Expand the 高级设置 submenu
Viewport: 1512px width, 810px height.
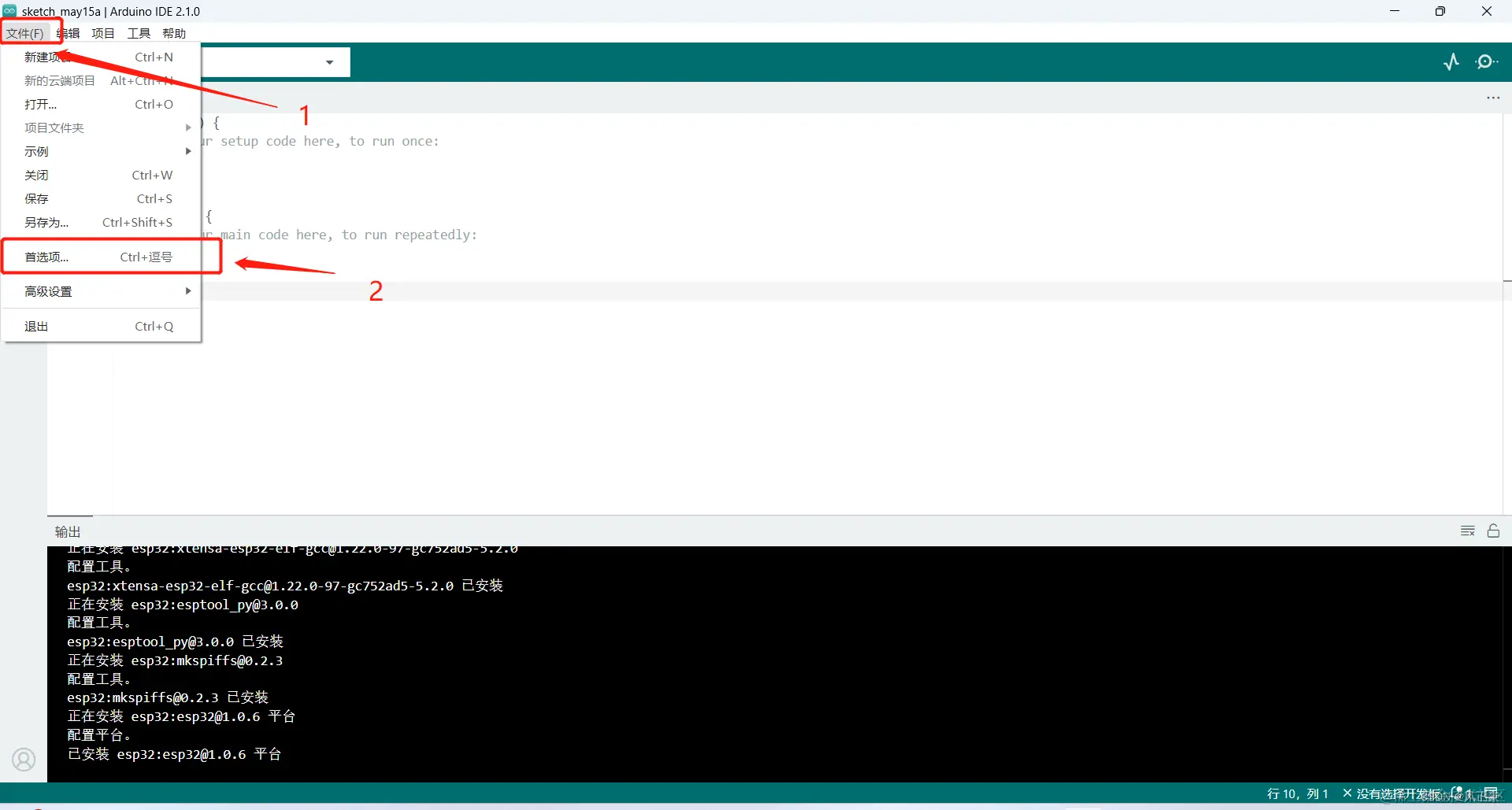pyautogui.click(x=101, y=291)
